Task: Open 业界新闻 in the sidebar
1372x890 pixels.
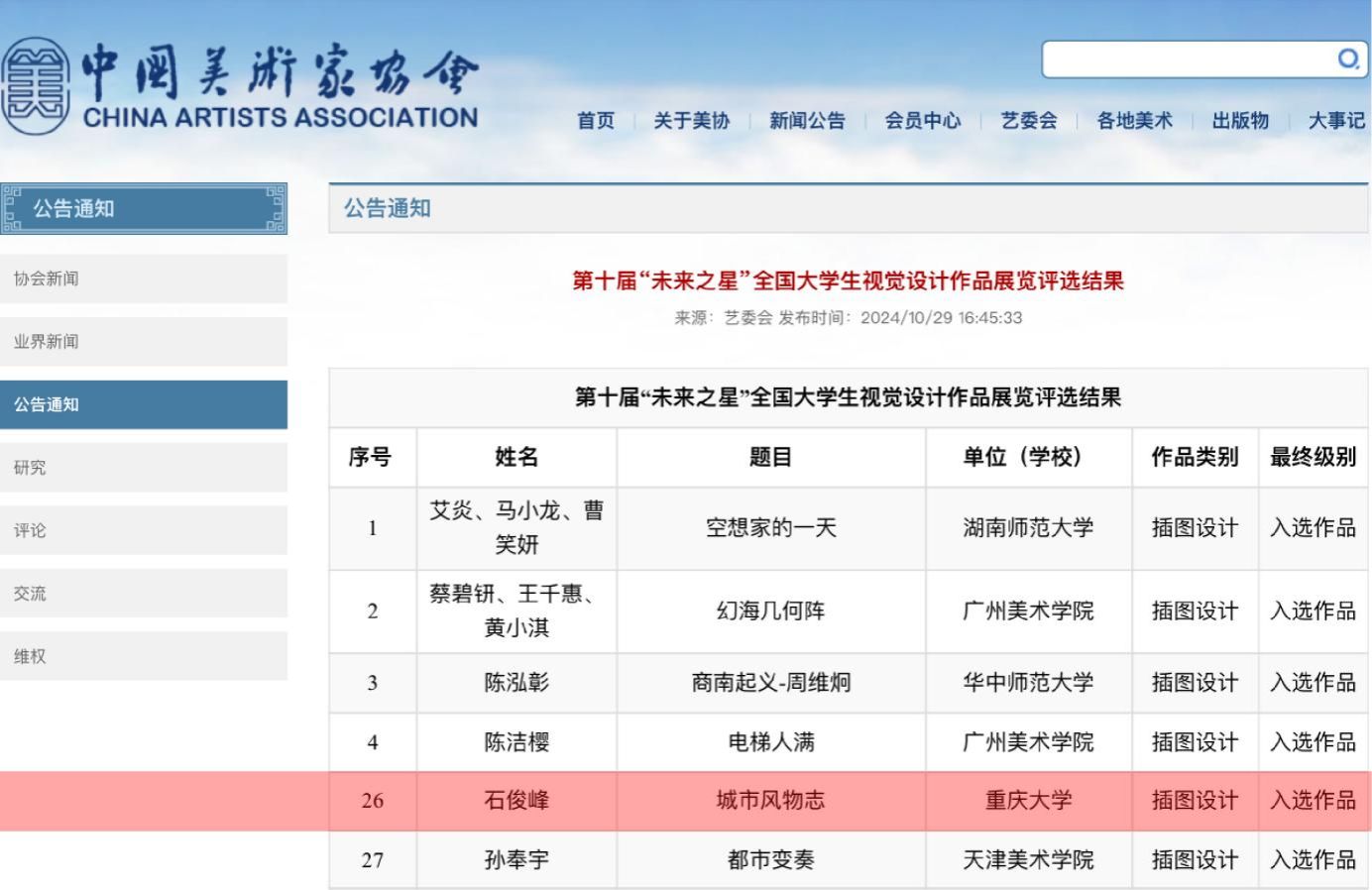Action: coord(144,342)
